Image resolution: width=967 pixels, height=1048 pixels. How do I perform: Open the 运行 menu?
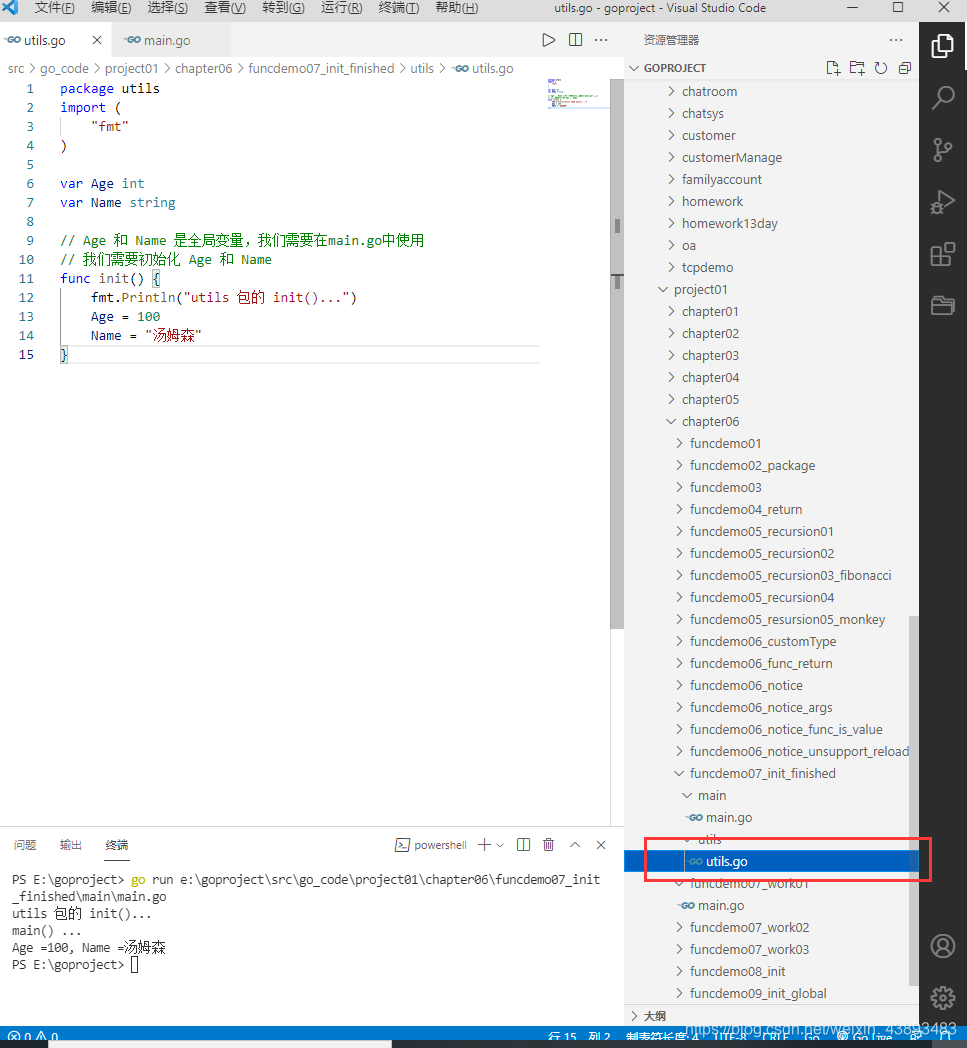pos(342,8)
